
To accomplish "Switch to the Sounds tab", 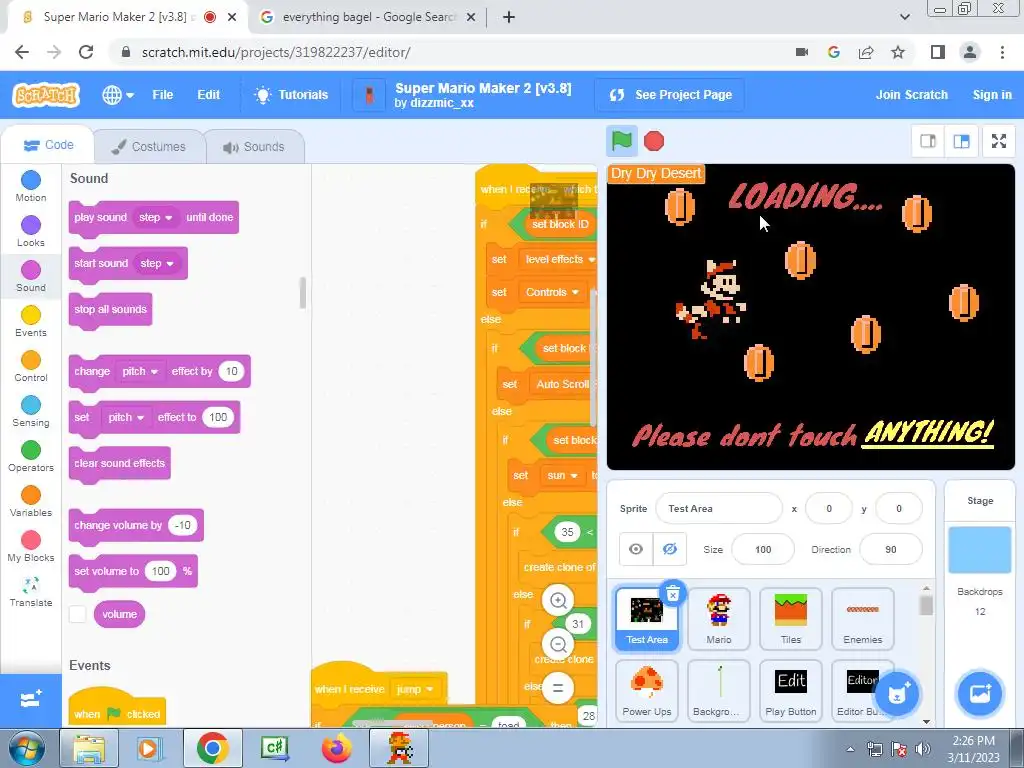I will 254,146.
